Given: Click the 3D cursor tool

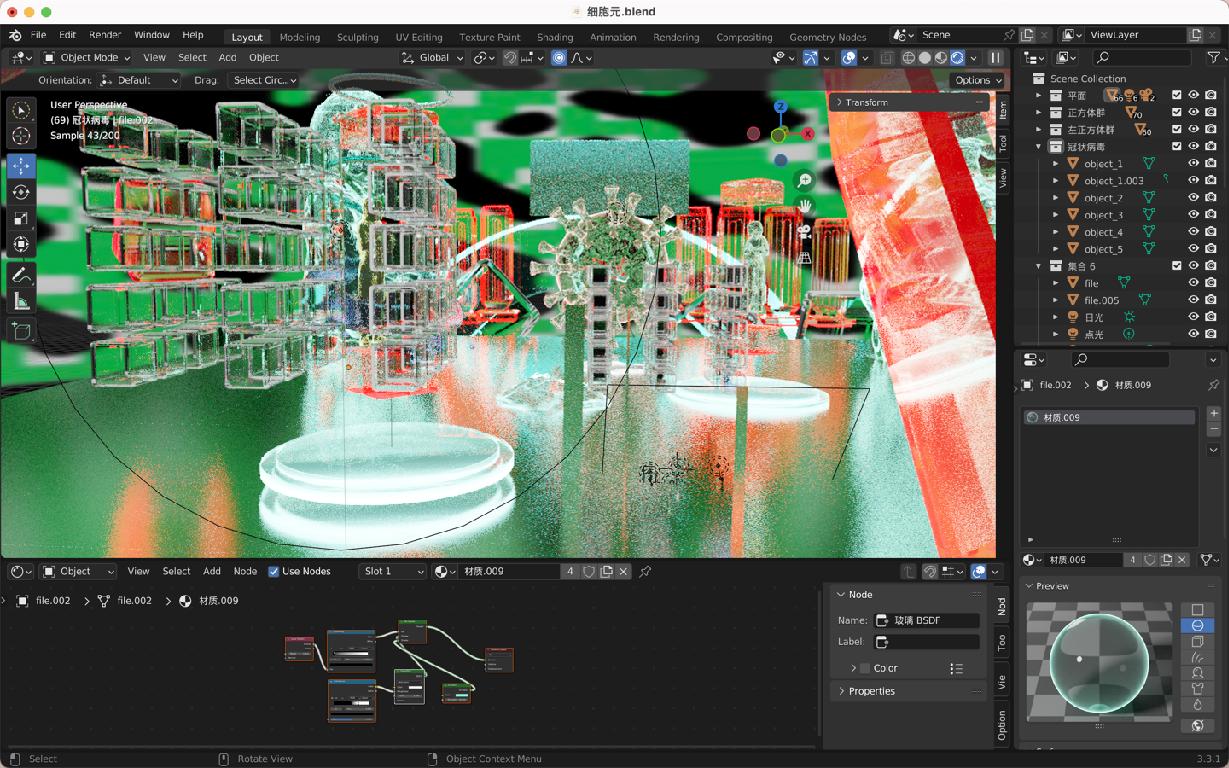Looking at the screenshot, I should [x=21, y=136].
